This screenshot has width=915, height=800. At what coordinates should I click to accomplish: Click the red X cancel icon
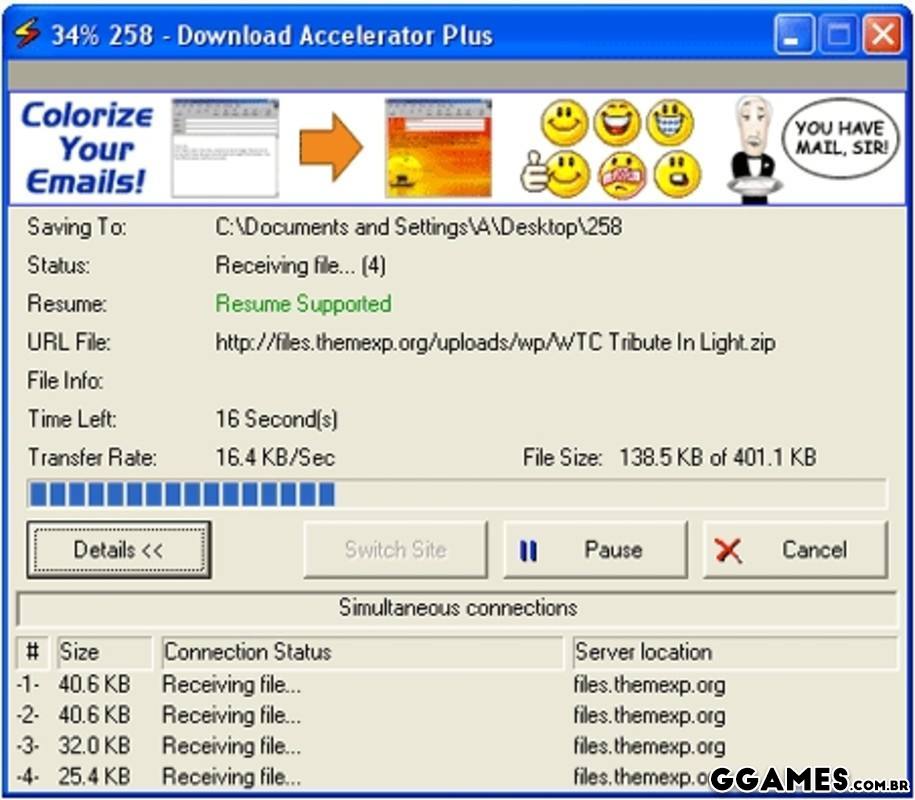coord(729,550)
